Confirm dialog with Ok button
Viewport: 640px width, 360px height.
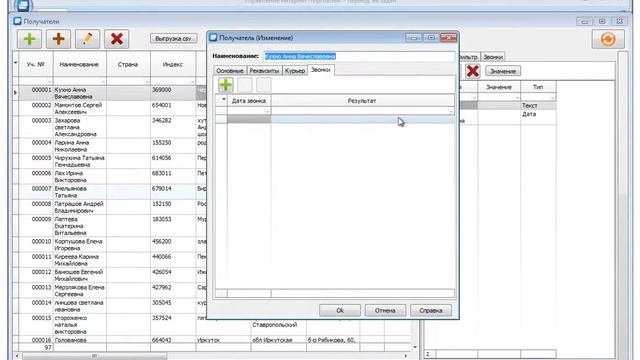point(340,310)
